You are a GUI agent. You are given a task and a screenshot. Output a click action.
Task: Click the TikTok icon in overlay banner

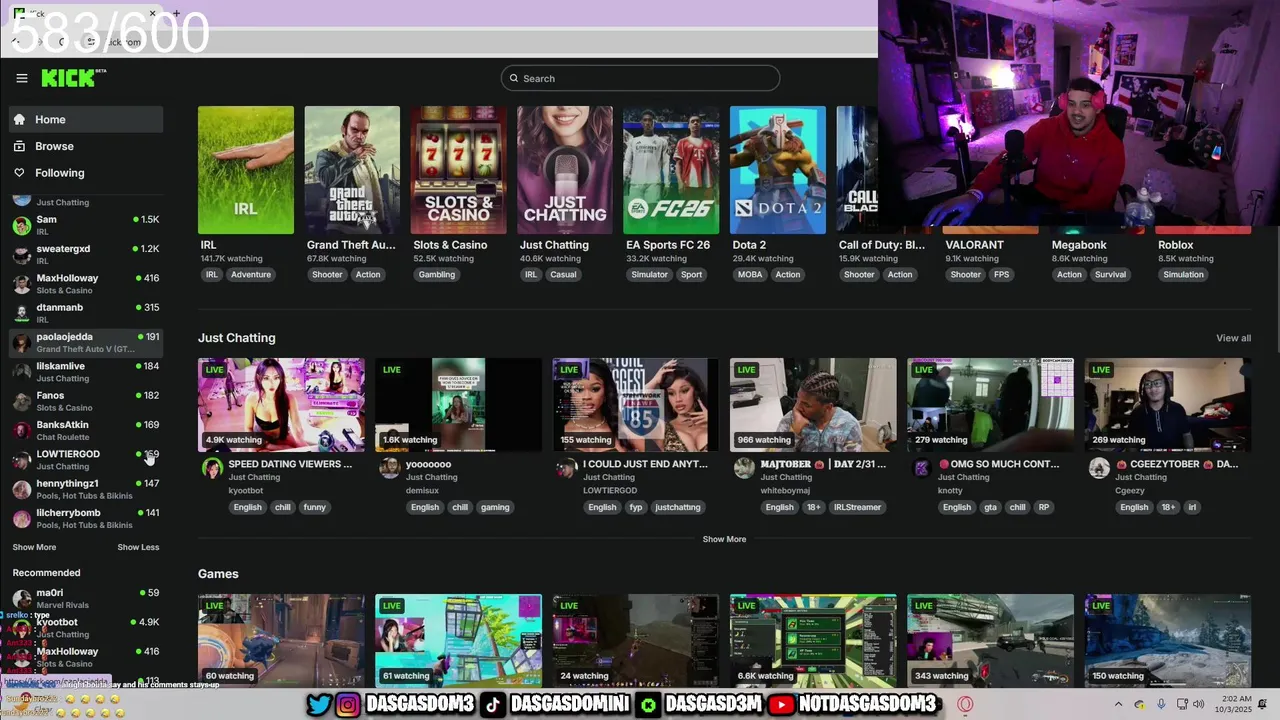tap(492, 704)
